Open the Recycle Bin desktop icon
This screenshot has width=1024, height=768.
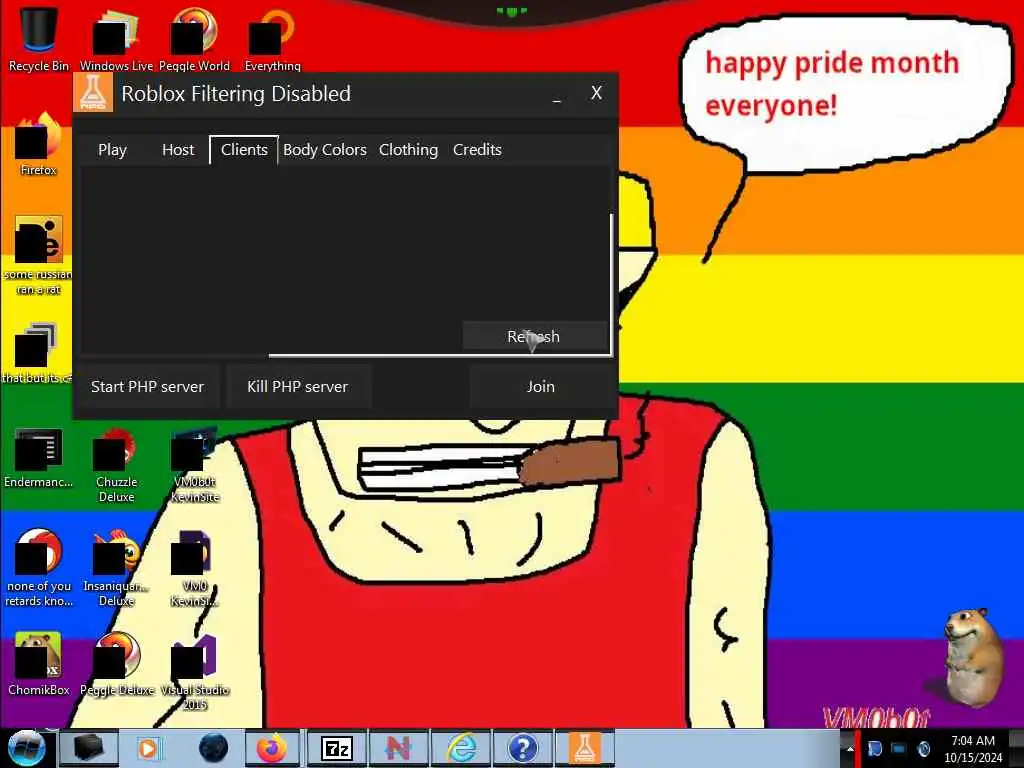click(x=39, y=38)
